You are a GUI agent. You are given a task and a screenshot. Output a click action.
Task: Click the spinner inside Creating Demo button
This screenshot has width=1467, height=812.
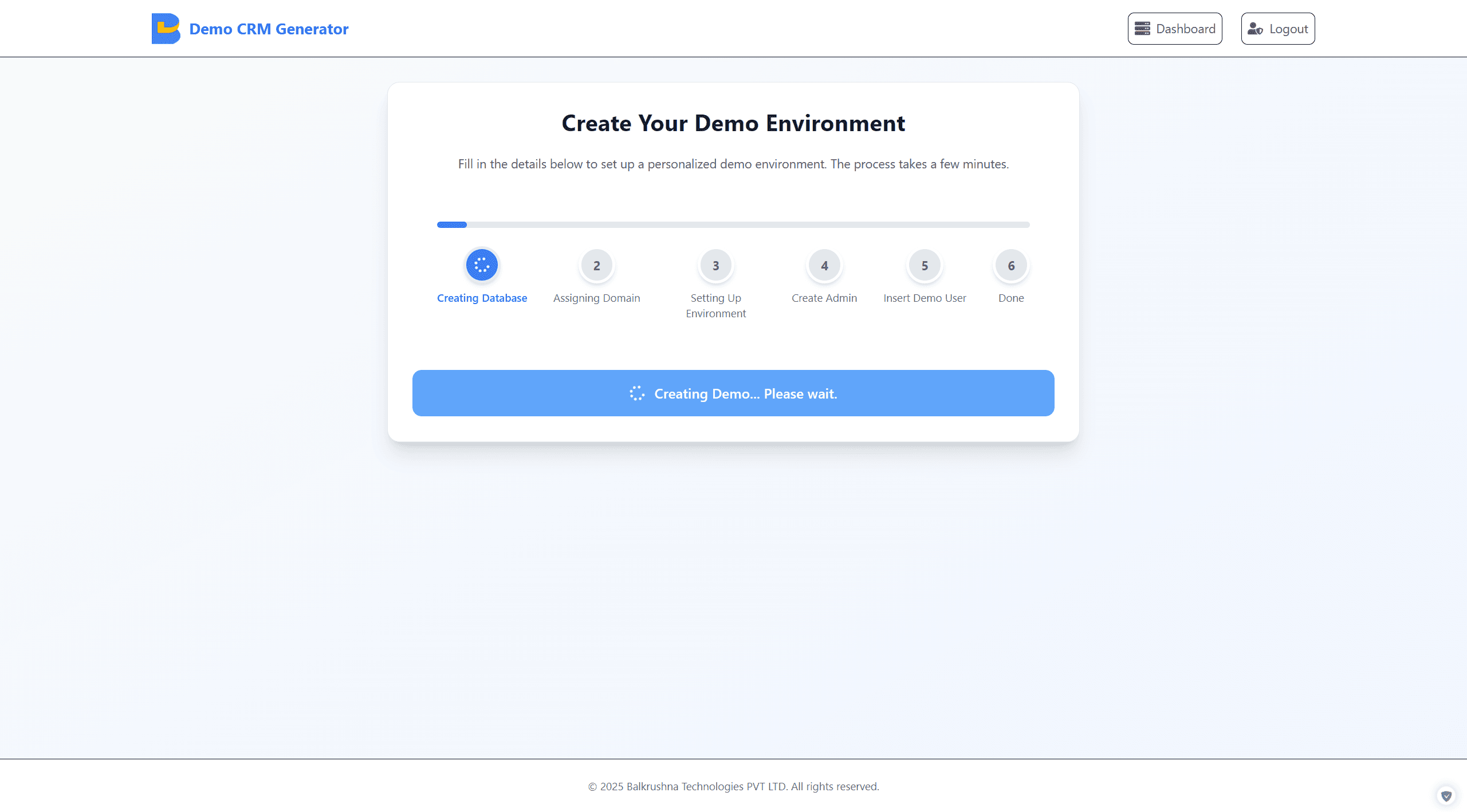point(637,393)
